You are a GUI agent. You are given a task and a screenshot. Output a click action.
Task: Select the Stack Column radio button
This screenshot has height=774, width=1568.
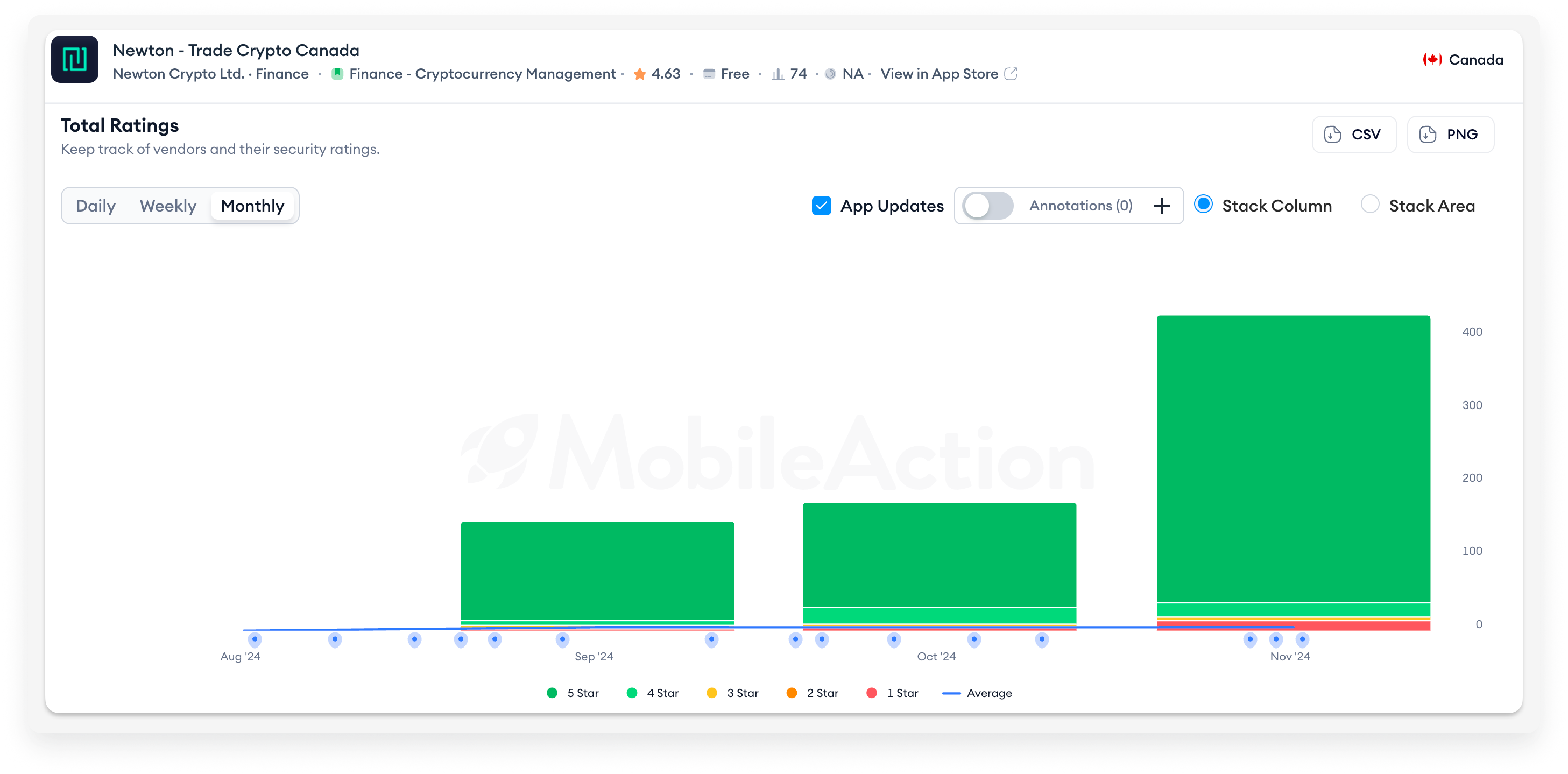point(1203,205)
